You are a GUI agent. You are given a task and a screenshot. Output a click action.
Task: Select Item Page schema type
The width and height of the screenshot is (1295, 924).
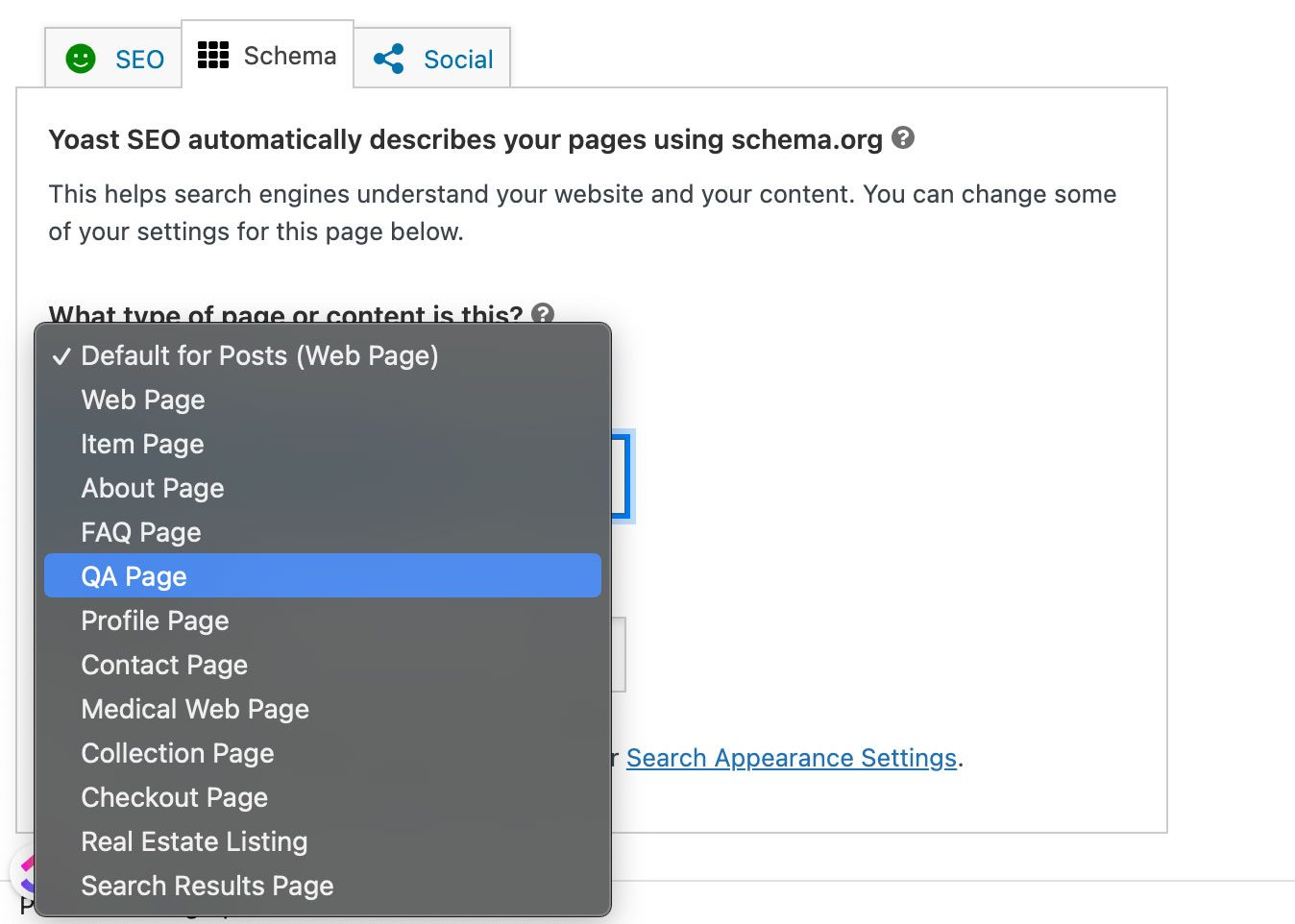tap(142, 444)
